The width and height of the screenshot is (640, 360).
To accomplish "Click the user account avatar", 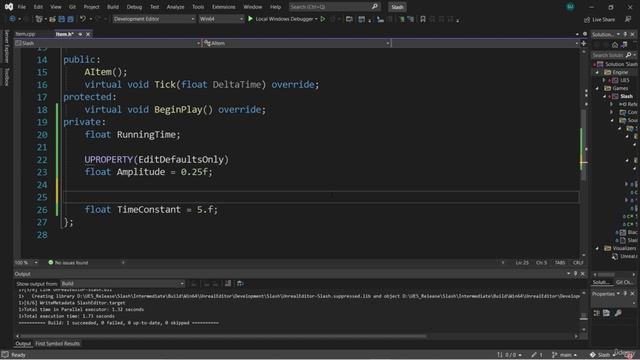I will 570,7.
